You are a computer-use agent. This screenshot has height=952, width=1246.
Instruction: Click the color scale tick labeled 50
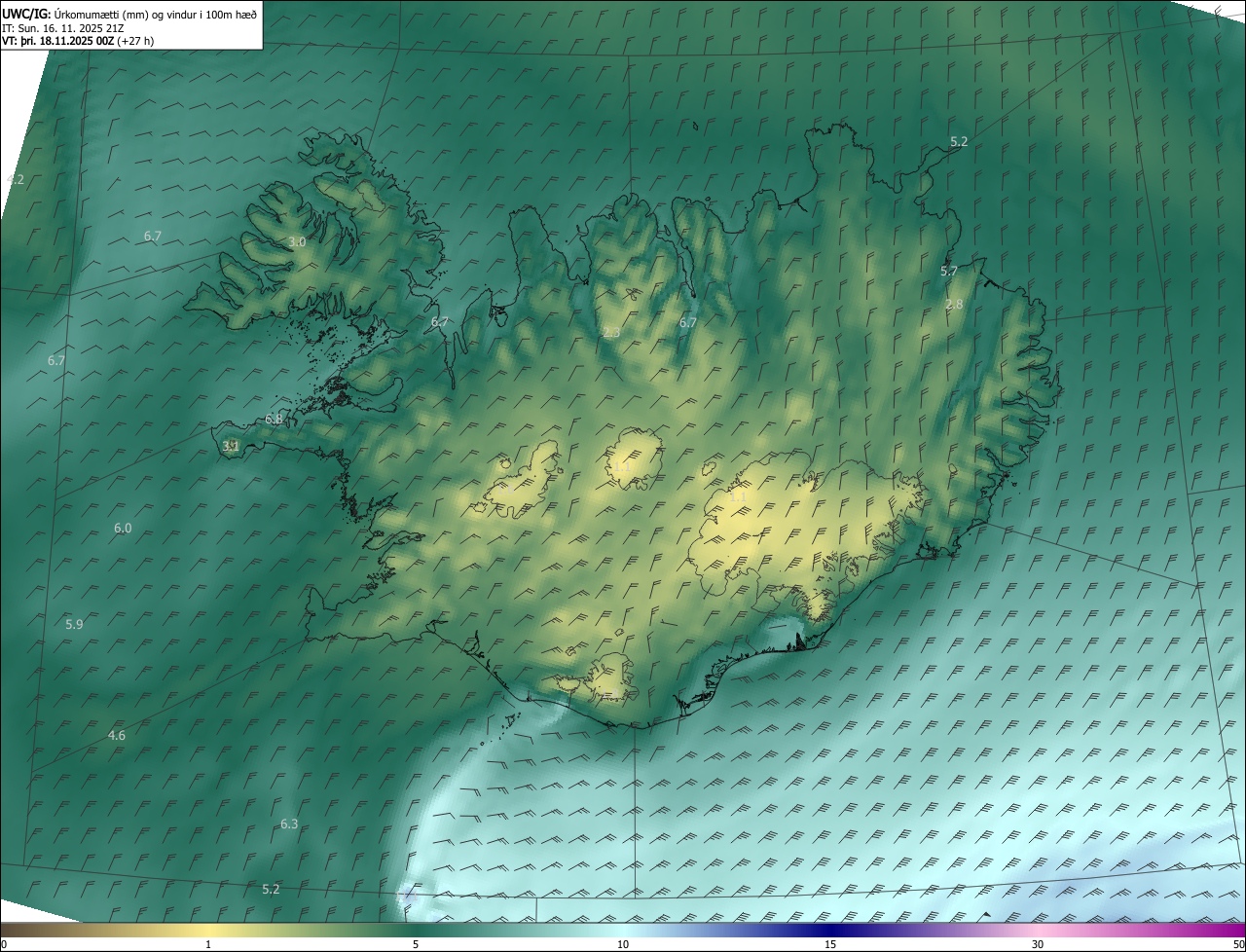click(1238, 944)
